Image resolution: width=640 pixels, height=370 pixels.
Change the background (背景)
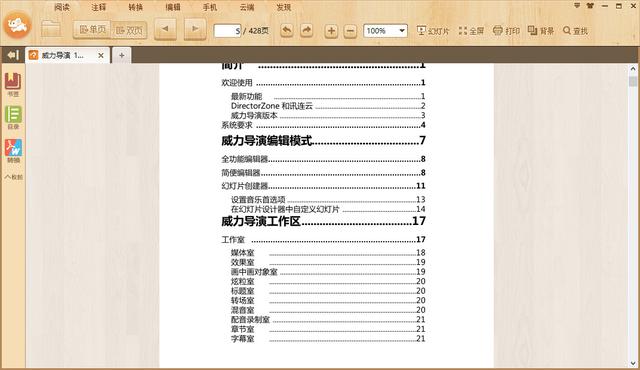coord(541,31)
